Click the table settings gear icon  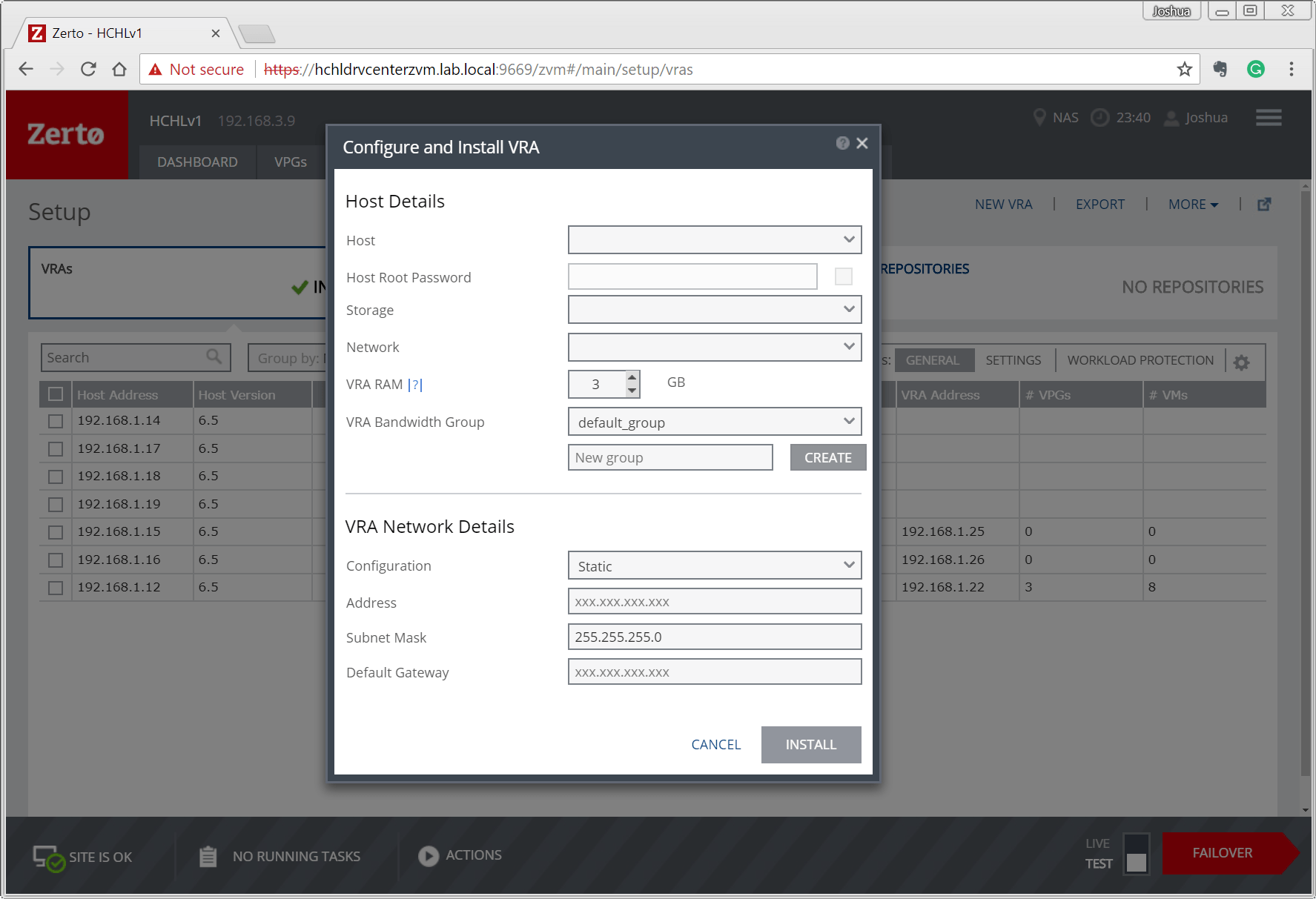pos(1241,362)
